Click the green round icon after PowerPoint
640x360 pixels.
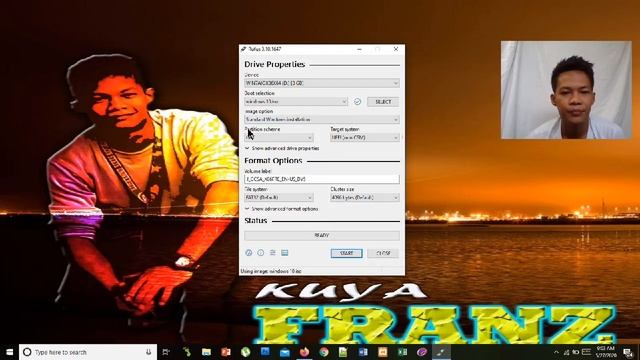[x=245, y=352]
